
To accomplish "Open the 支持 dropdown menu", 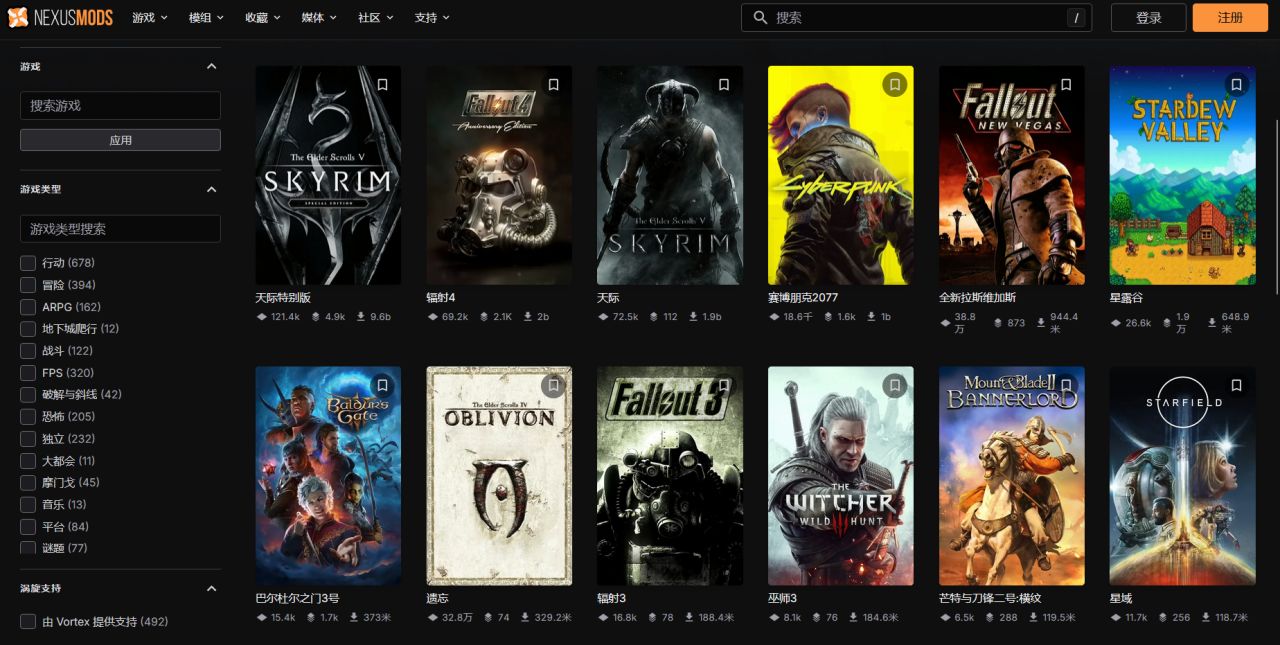I will coord(432,18).
